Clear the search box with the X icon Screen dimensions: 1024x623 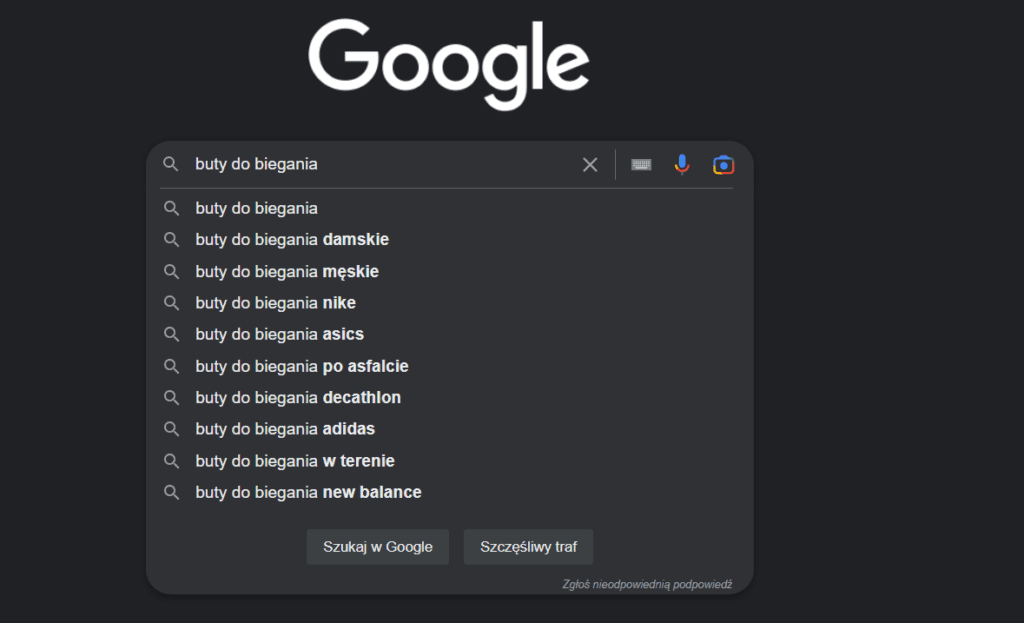point(590,165)
